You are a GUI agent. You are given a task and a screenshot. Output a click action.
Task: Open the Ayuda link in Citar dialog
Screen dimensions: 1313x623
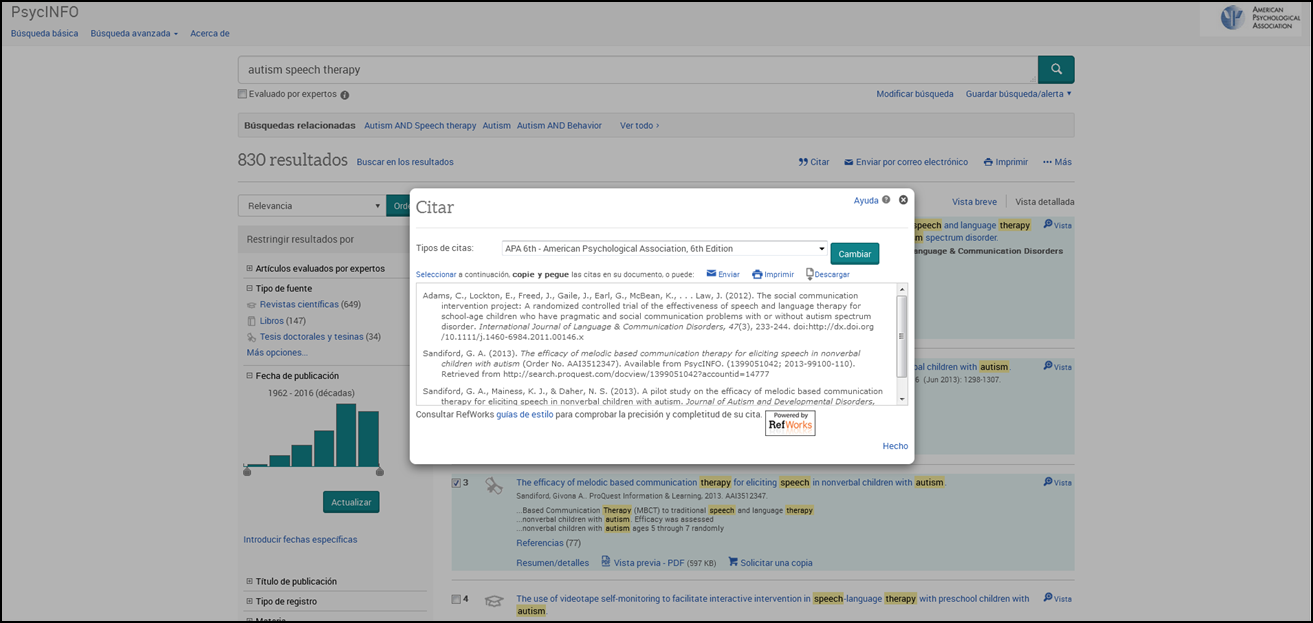865,201
